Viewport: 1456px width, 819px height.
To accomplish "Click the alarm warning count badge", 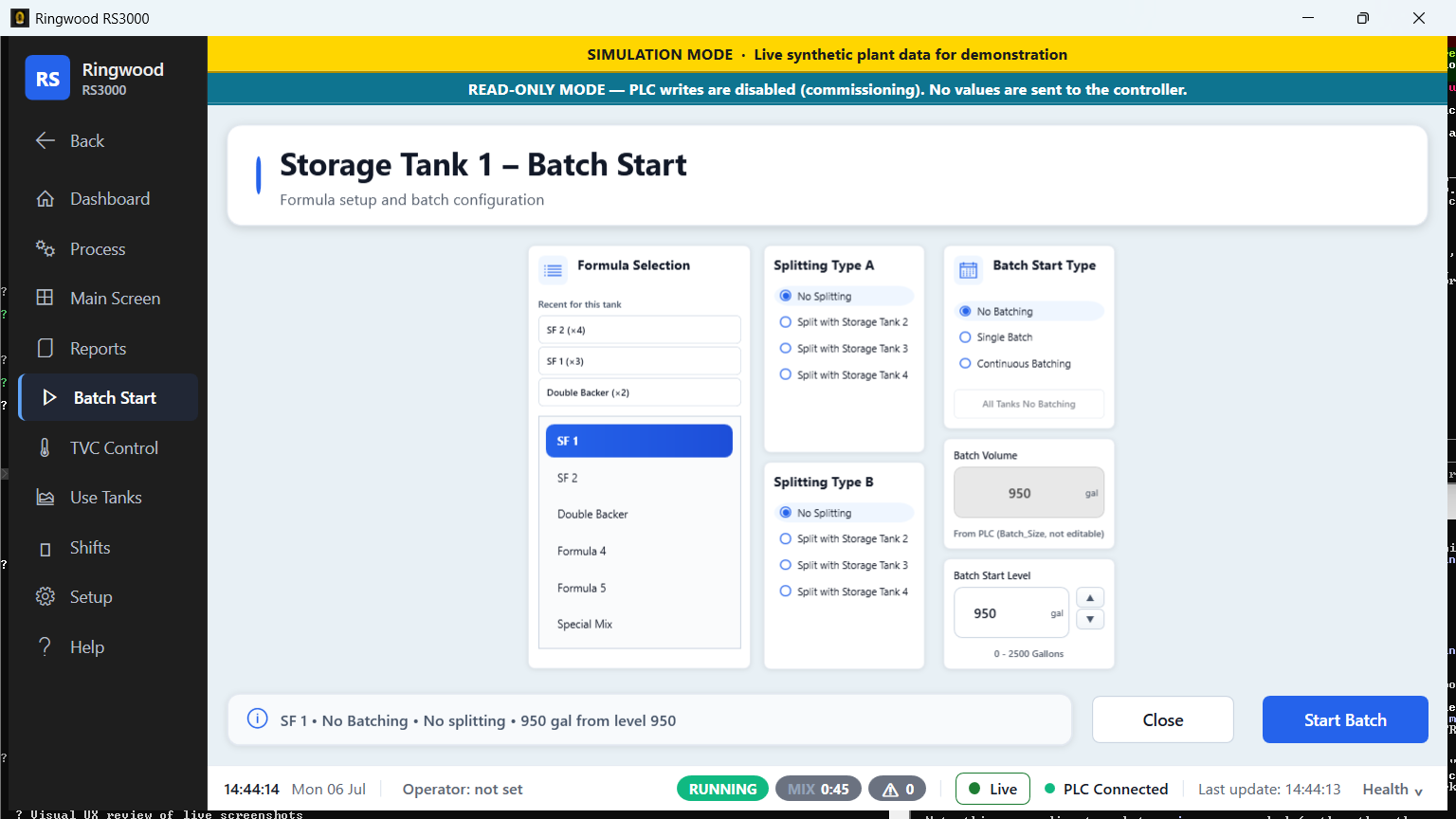I will [899, 789].
